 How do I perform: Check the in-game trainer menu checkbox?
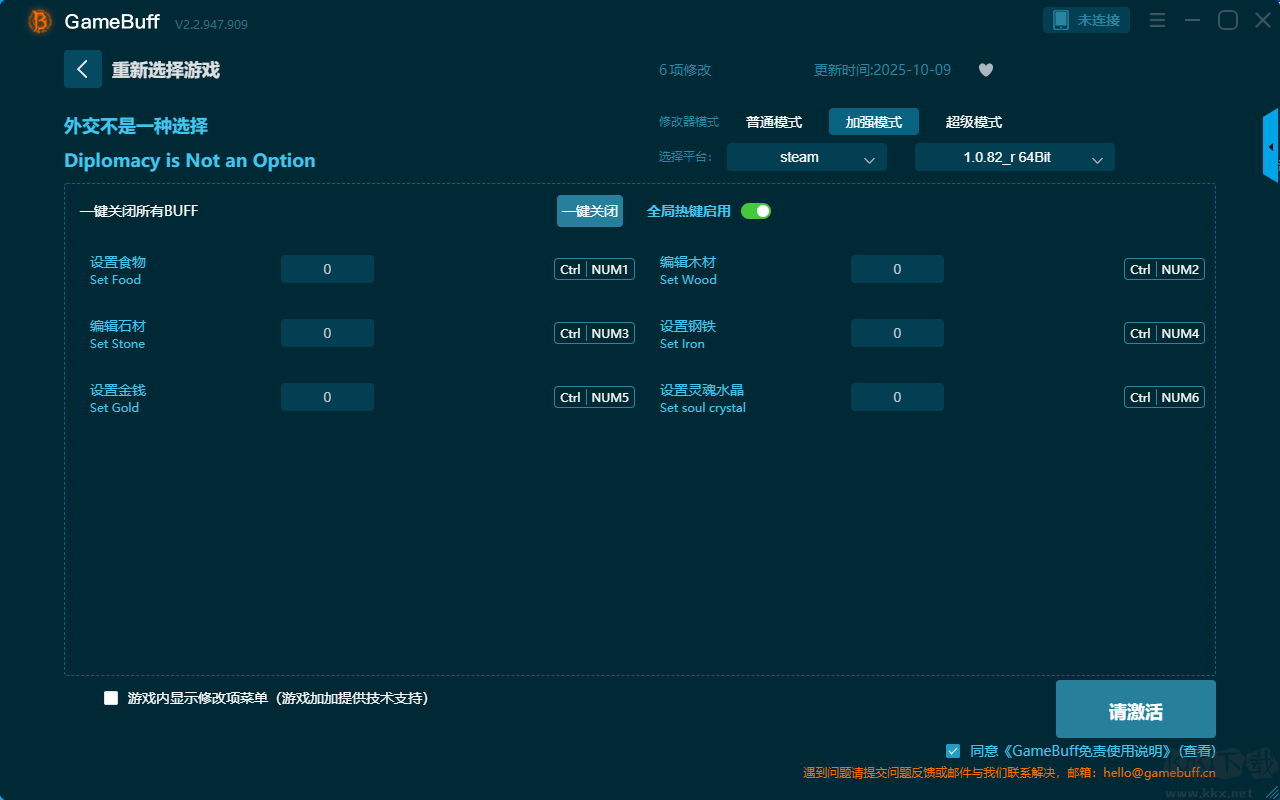coord(111,698)
